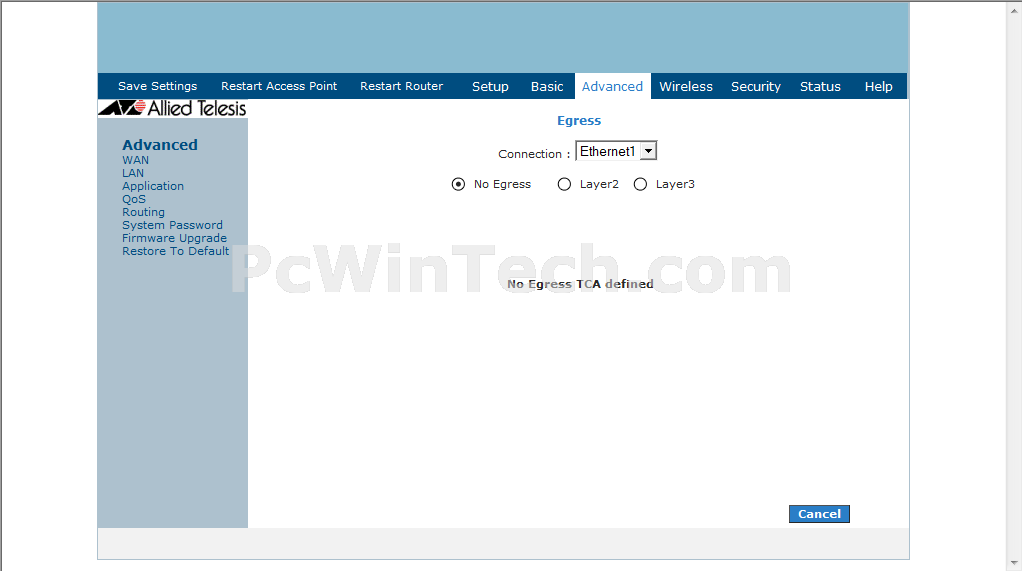Switch to the Advanced tab
1022x571 pixels.
(612, 86)
